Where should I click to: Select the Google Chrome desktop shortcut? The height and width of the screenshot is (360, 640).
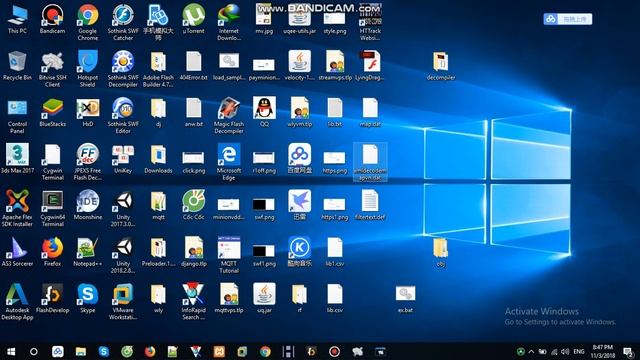[88, 22]
